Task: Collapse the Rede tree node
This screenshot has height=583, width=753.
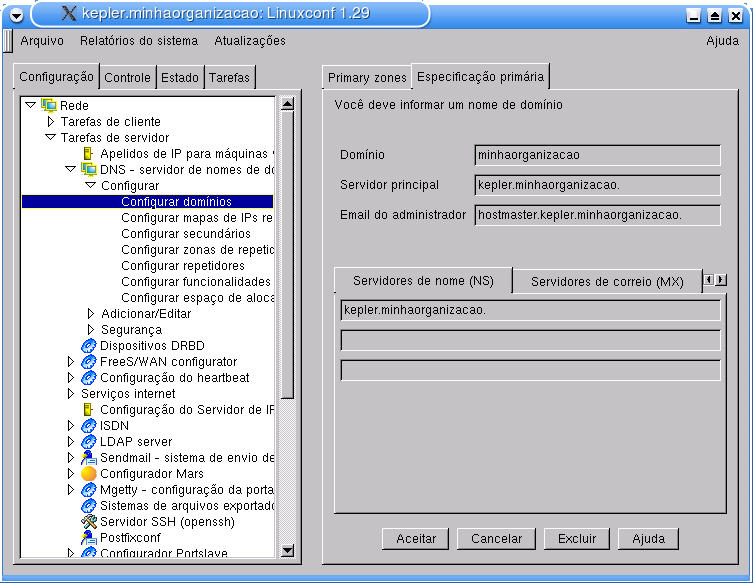Action: tap(30, 105)
